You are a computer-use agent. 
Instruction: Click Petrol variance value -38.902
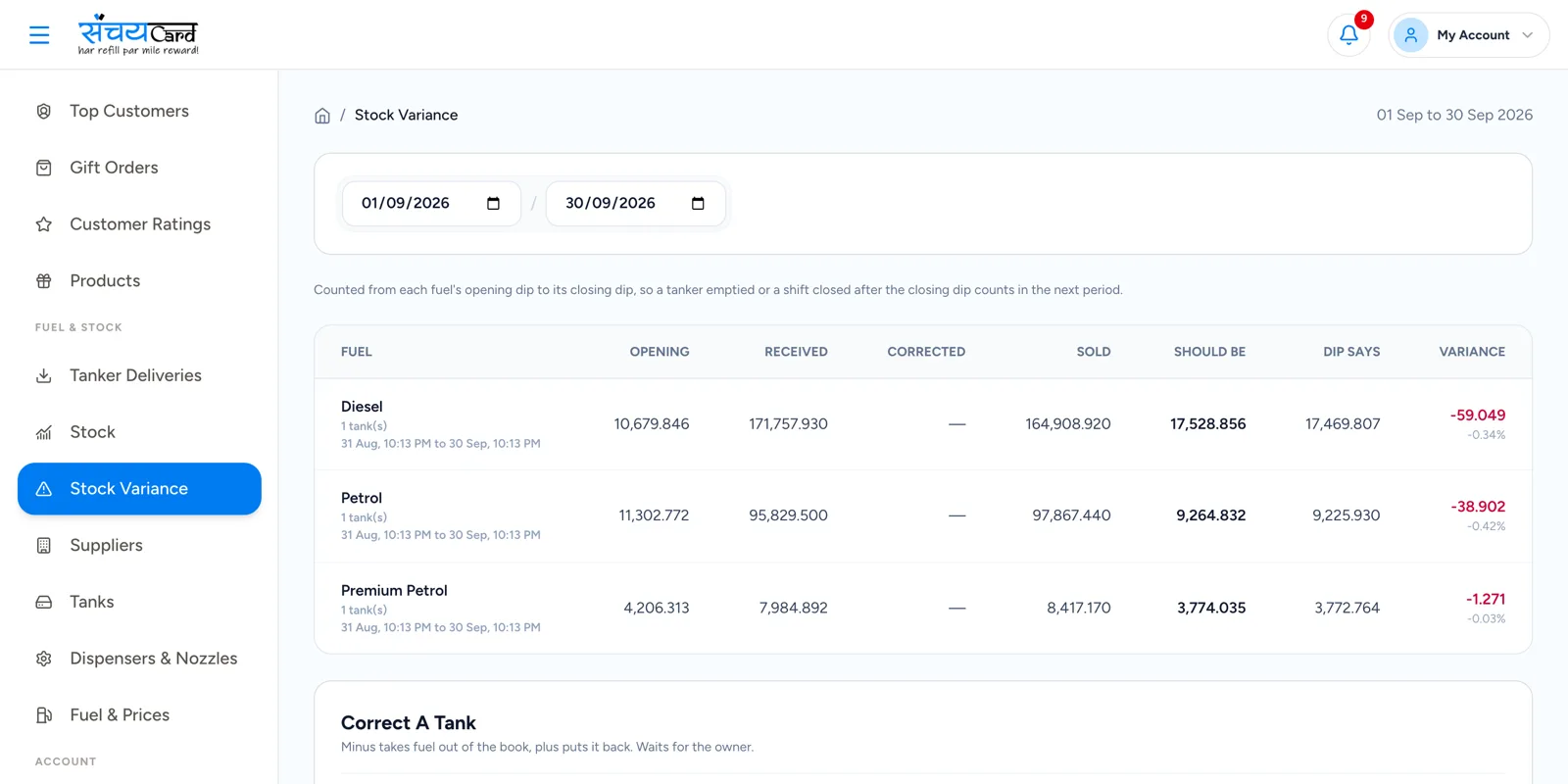click(1478, 507)
